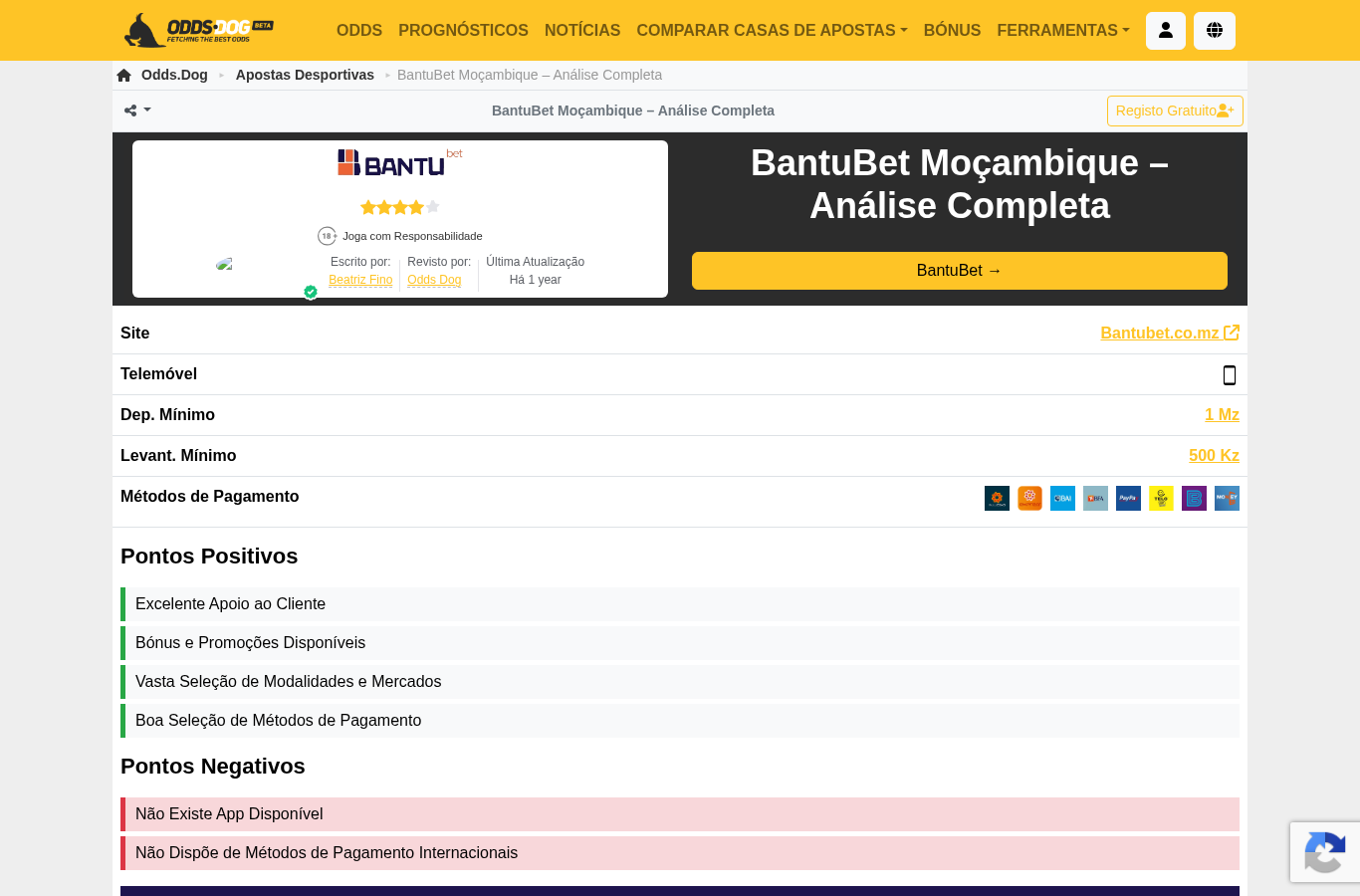Click the yellow BantuBet → button
The image size is (1360, 896).
click(960, 271)
